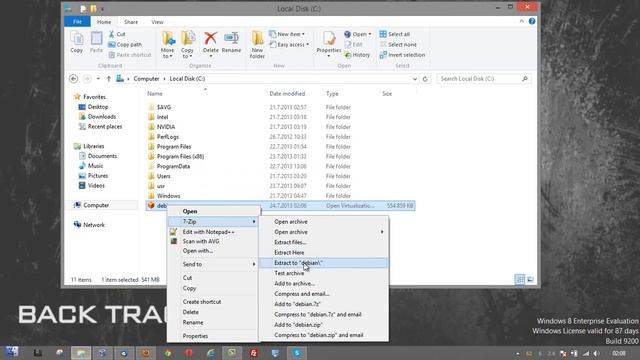The width and height of the screenshot is (640, 360).
Task: Open the Open button dropdown in ribbon
Action: [370, 34]
